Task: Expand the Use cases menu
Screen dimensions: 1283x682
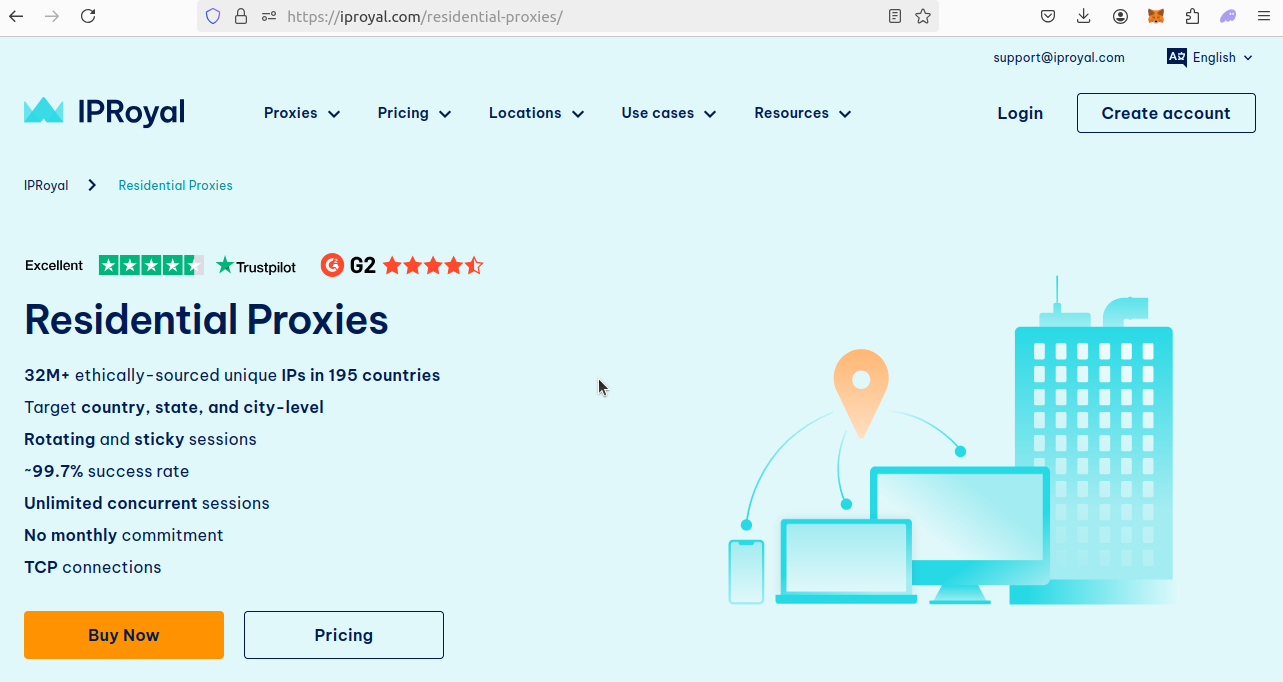Action: 669,113
